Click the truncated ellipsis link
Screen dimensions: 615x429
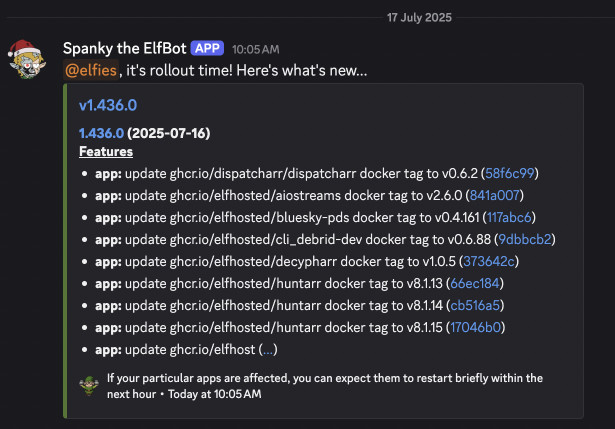(268, 349)
